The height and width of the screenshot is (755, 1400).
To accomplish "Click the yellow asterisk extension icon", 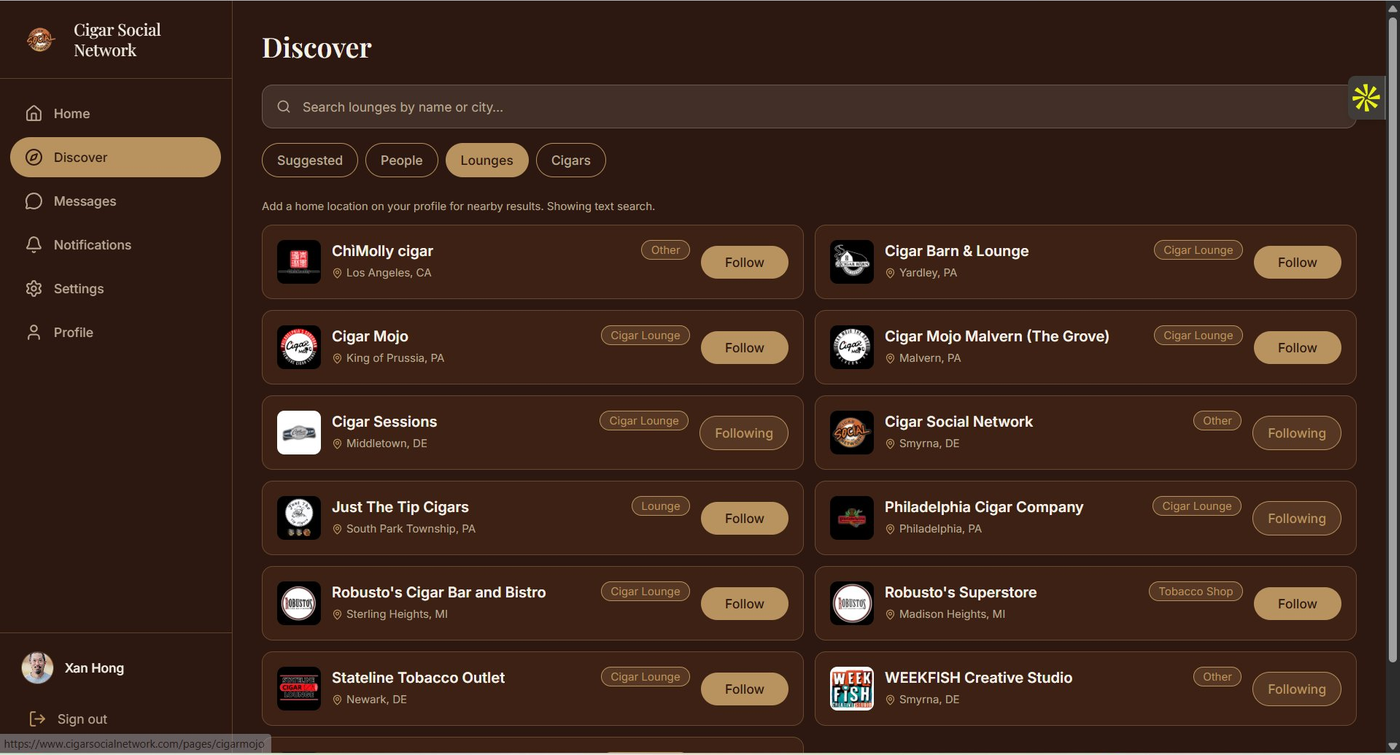I will [x=1366, y=98].
